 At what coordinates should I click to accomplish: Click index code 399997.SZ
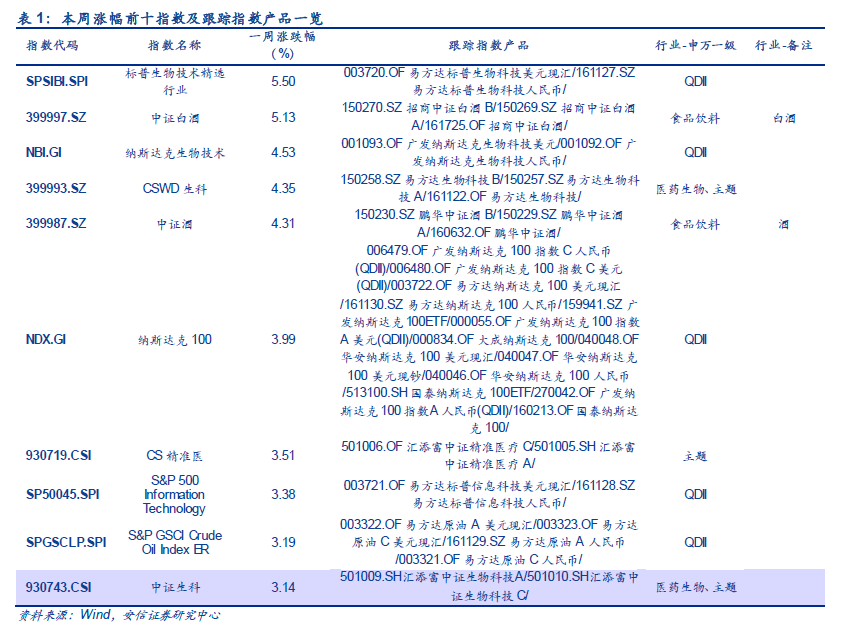(56, 117)
